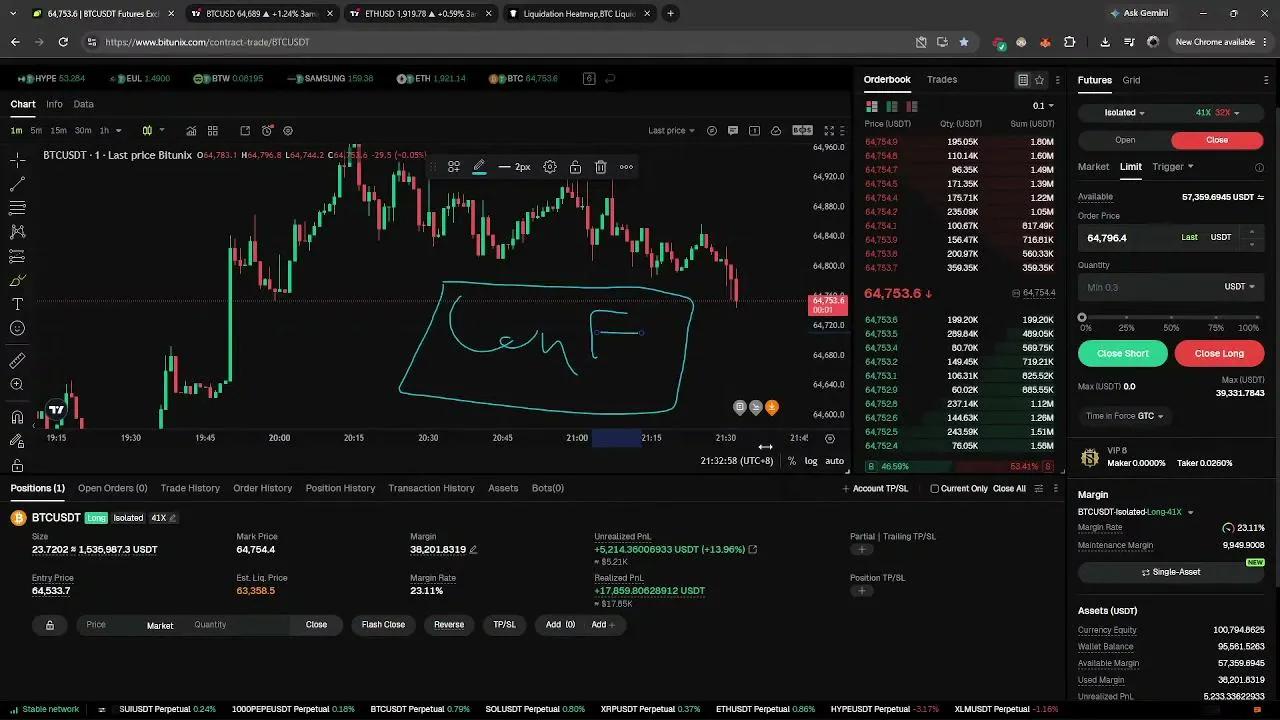Image resolution: width=1280 pixels, height=720 pixels.
Task: Toggle lock all drawings padlock
Action: click(x=17, y=465)
